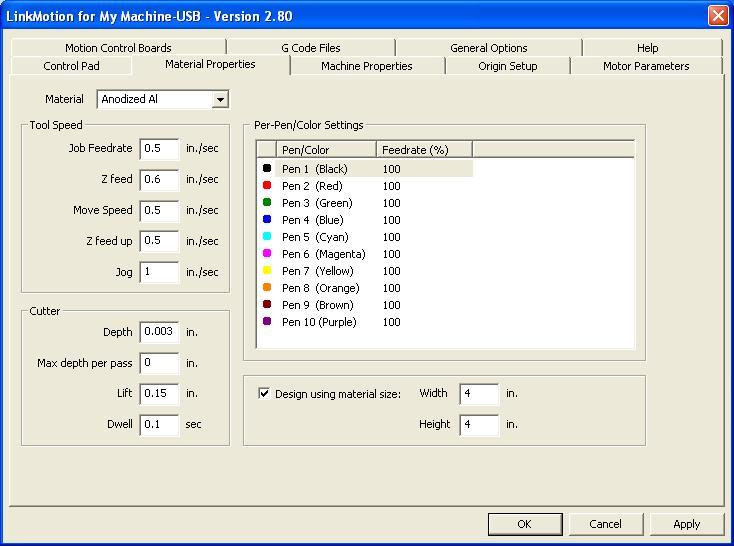Select the Pen 3 (Green) row
The image size is (734, 546).
tap(365, 203)
